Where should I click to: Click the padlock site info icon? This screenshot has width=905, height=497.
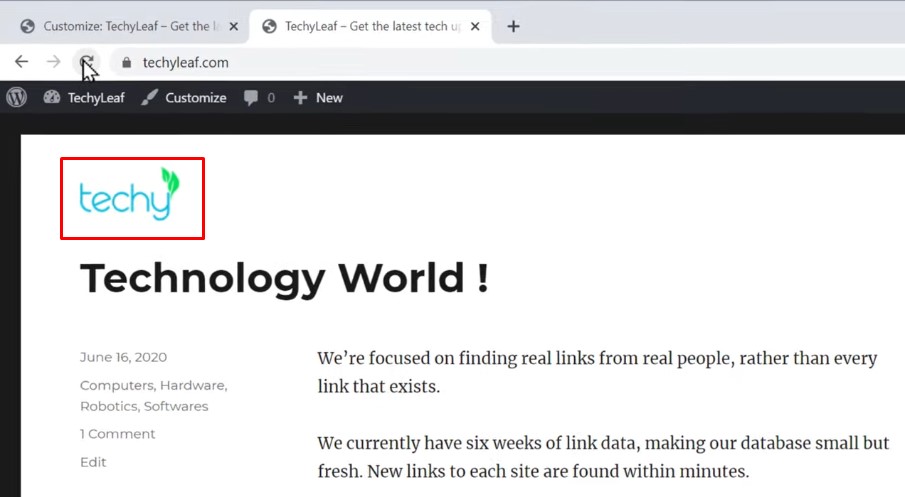coord(126,62)
